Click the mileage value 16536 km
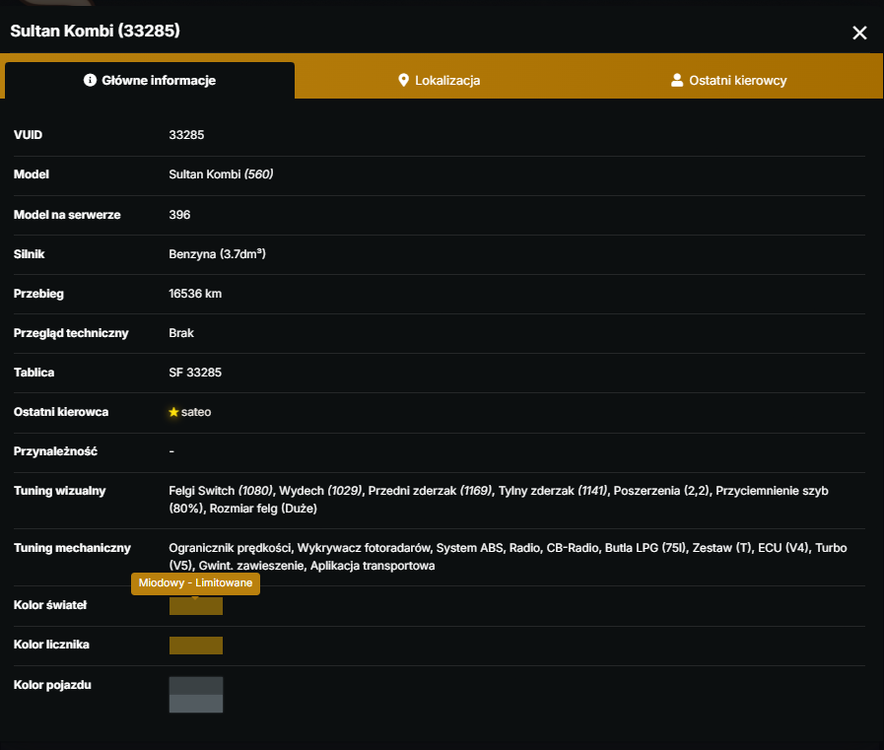Image resolution: width=884 pixels, height=750 pixels. 195,293
